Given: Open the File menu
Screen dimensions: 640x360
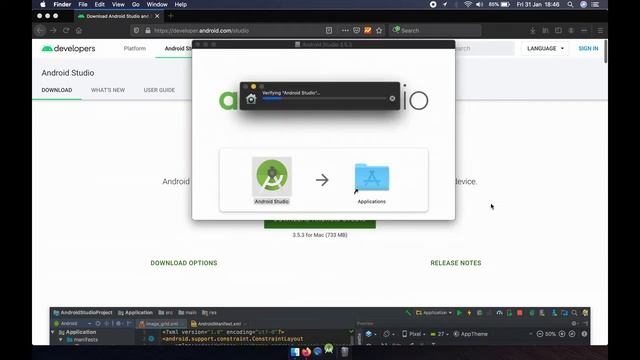Looking at the screenshot, I should point(83,4).
